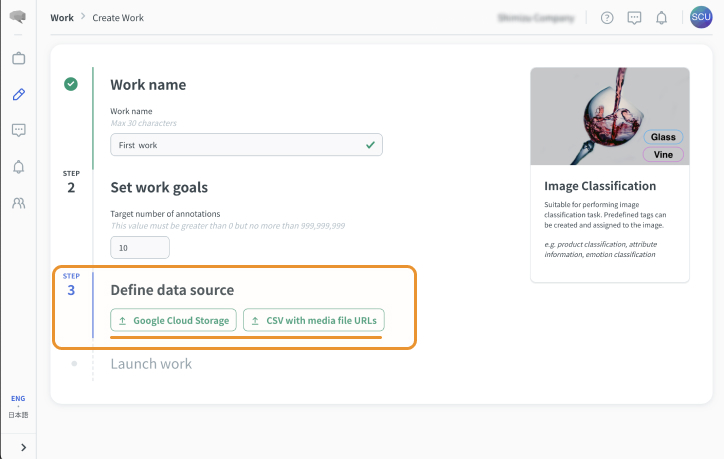Click the green checkmark step indicator
725x459 pixels.
tap(71, 84)
